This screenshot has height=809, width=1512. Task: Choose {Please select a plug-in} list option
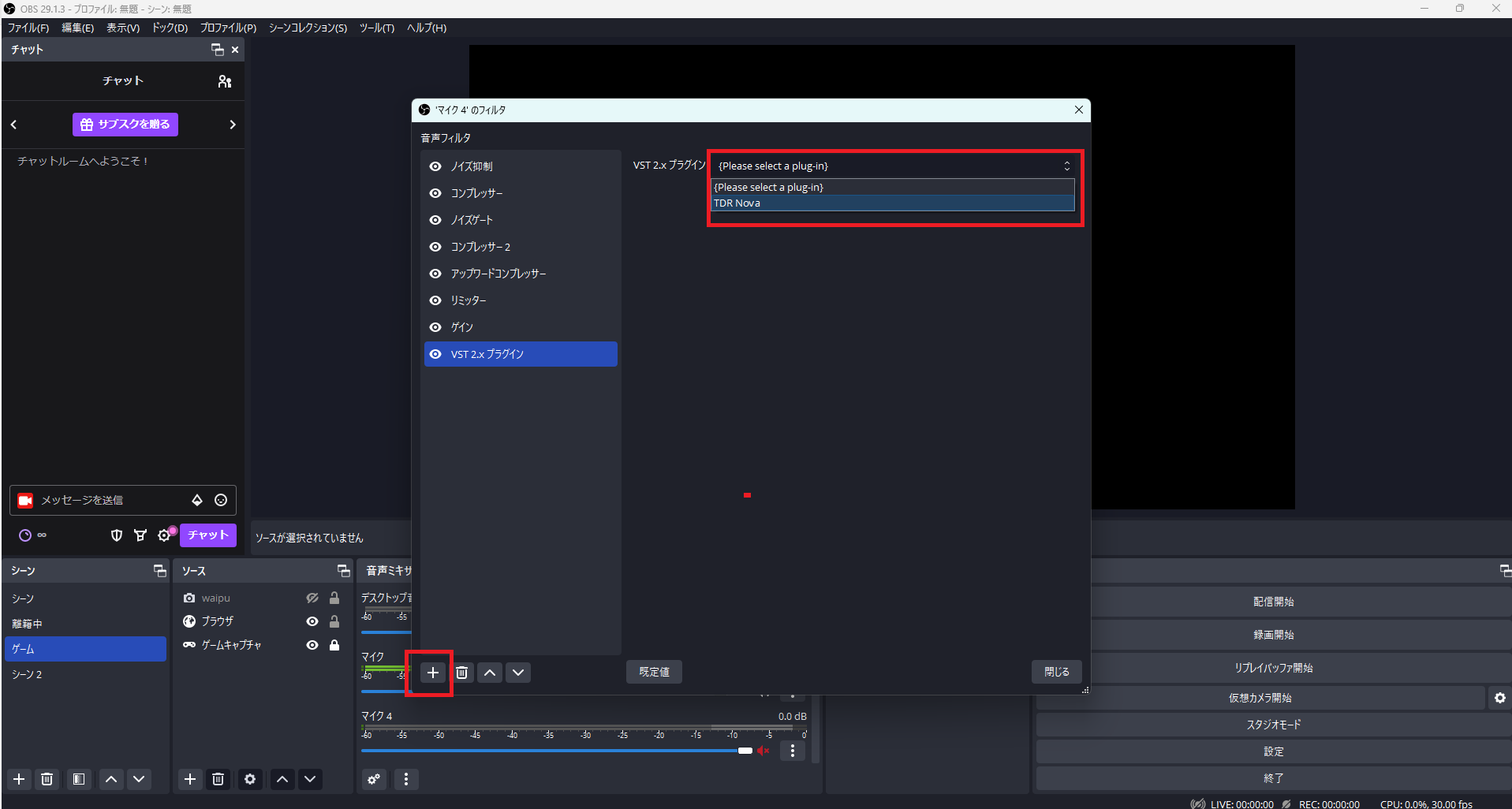893,188
